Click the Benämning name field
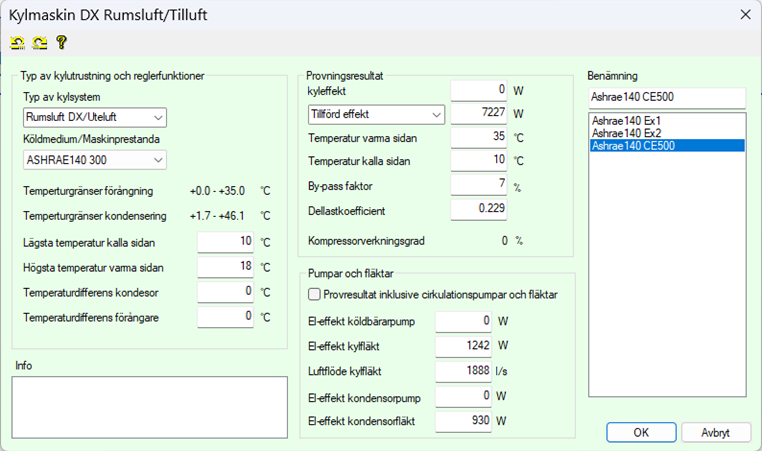The height and width of the screenshot is (451, 762). tap(666, 97)
